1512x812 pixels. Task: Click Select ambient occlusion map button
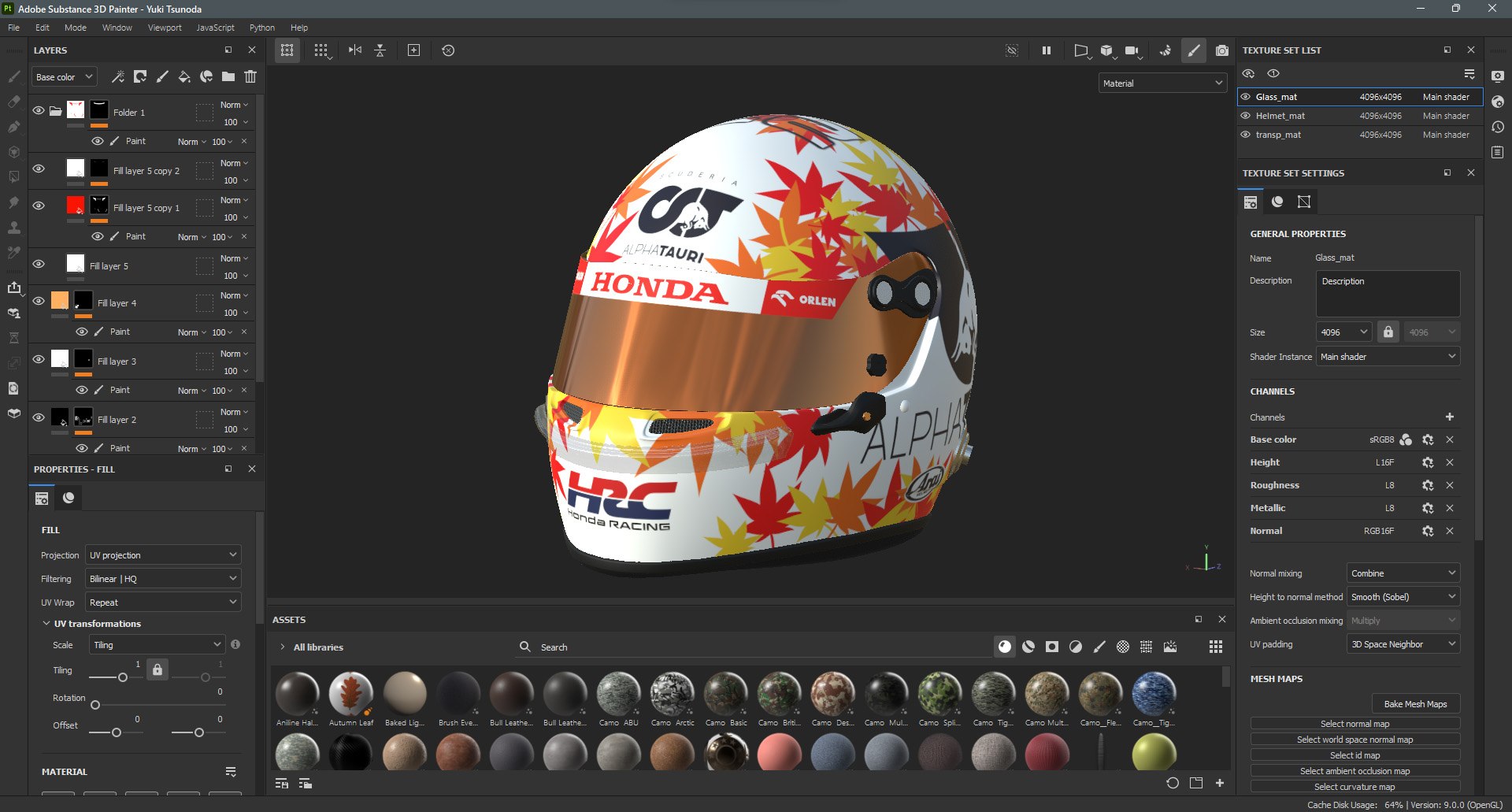coord(1355,771)
